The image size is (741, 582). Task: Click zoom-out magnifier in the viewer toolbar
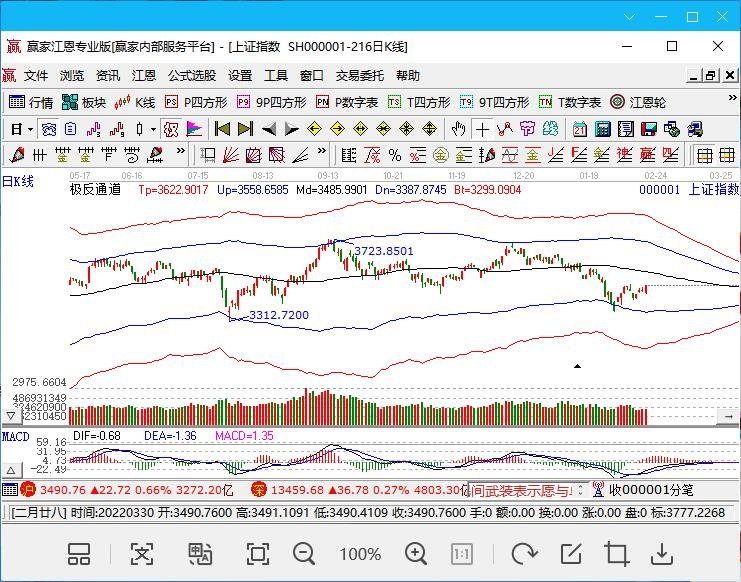[304, 553]
